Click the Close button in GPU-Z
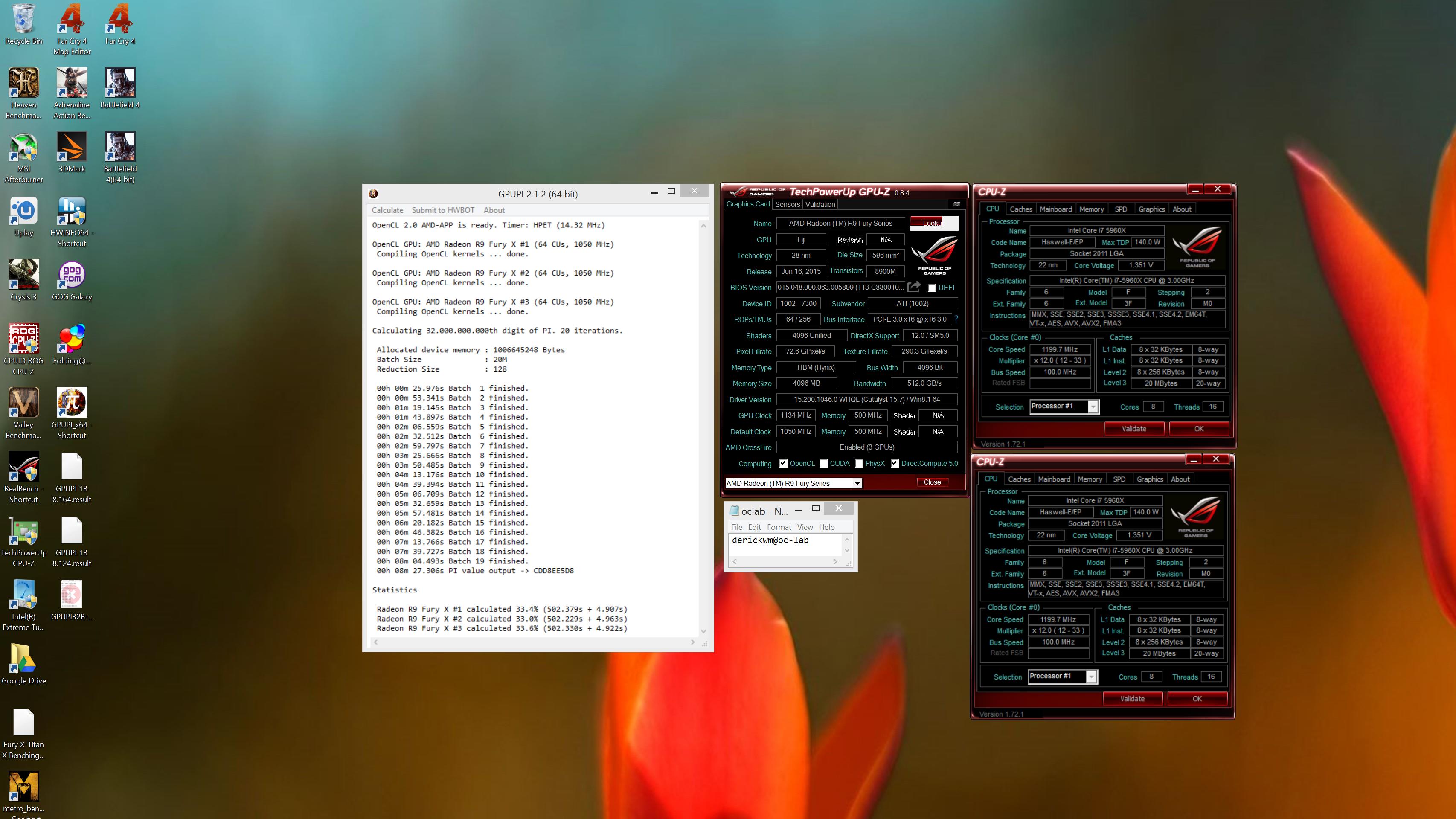 coord(932,482)
